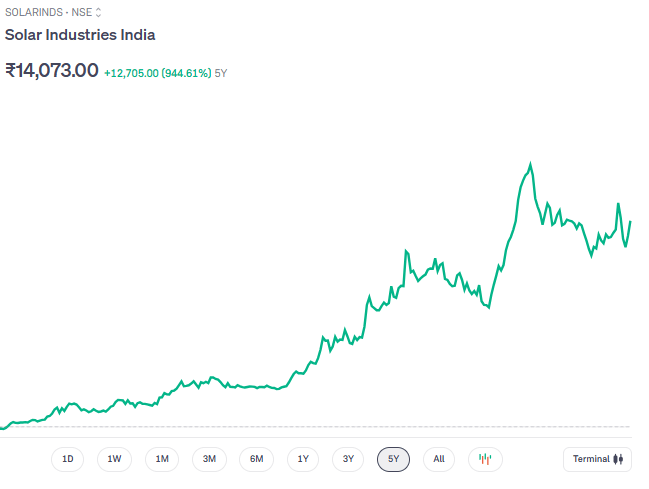Image resolution: width=649 pixels, height=489 pixels.
Task: Click the active 5Y range pill
Action: pos(394,459)
